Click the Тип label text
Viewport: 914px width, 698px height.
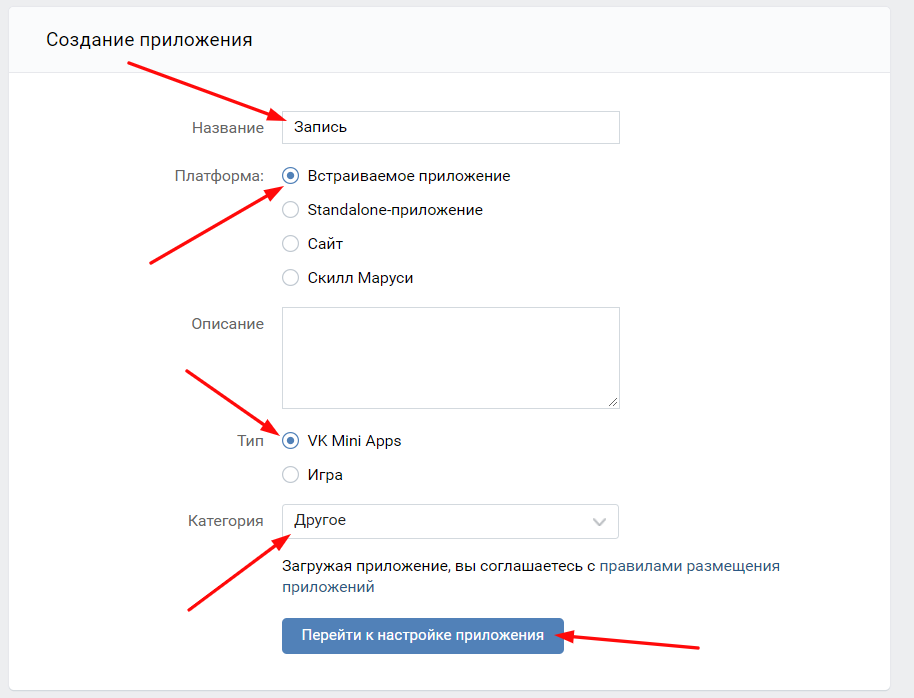[x=250, y=441]
